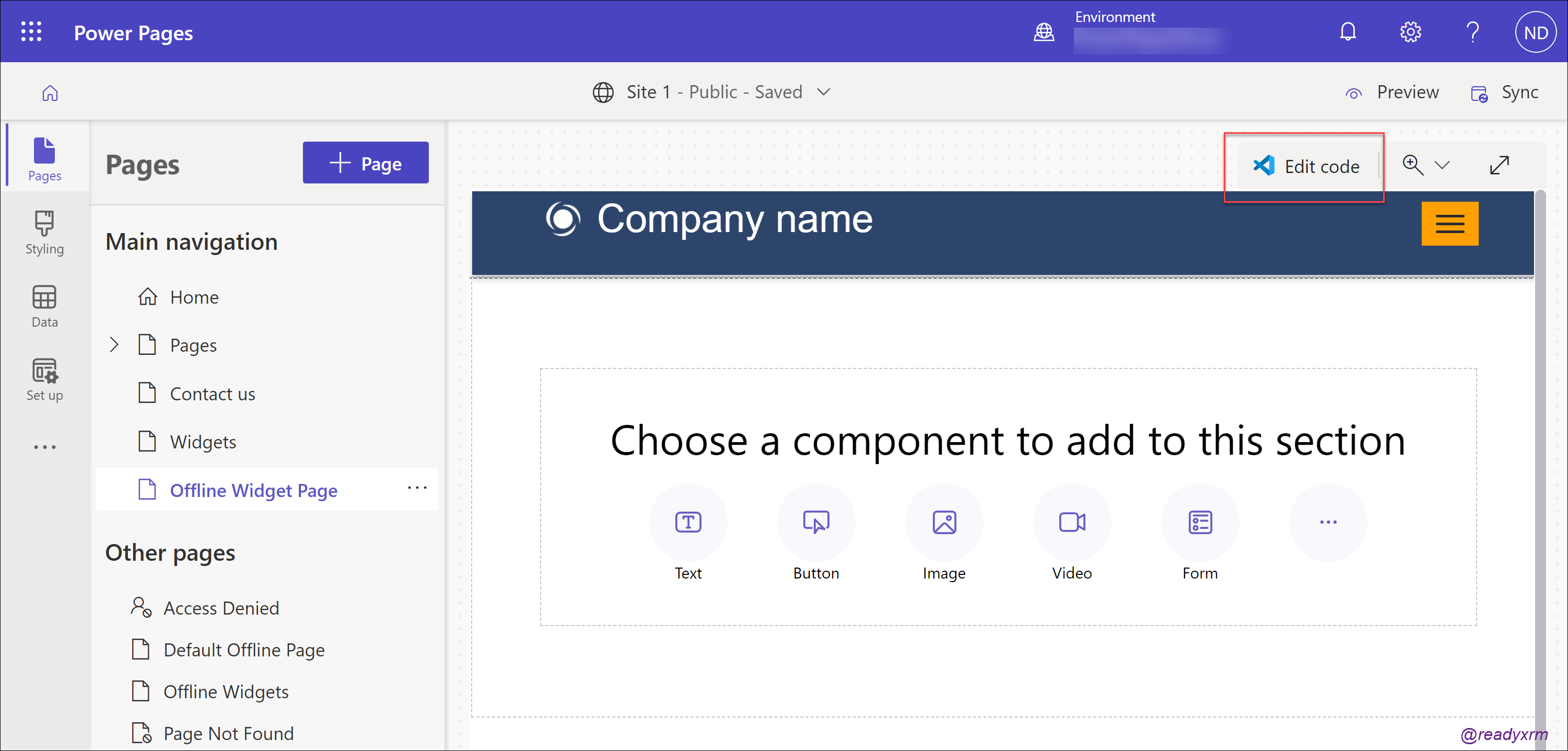
Task: Click the Edit code button
Action: pos(1306,166)
